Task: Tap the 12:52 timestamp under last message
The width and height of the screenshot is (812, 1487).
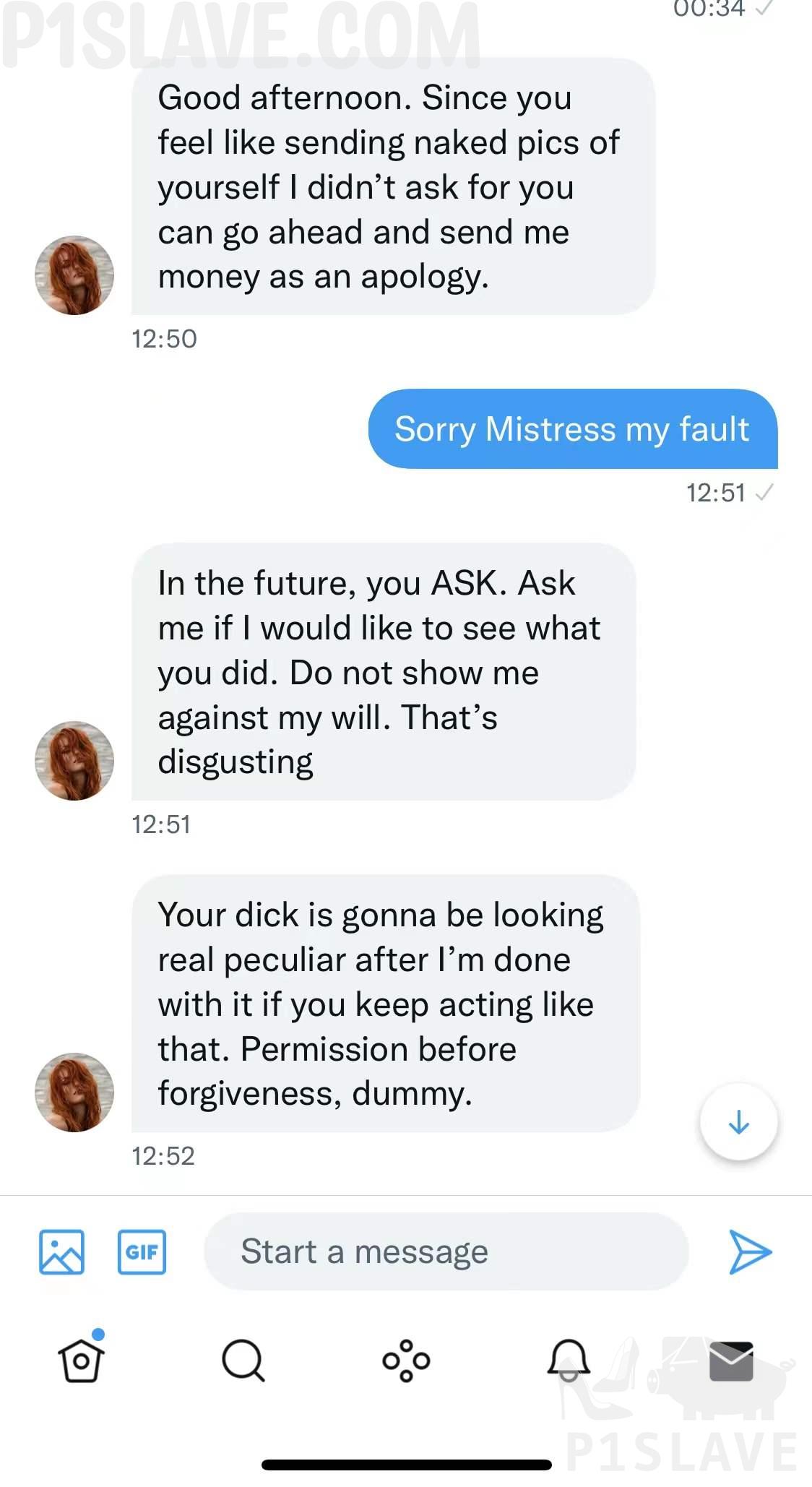Action: (x=163, y=1156)
